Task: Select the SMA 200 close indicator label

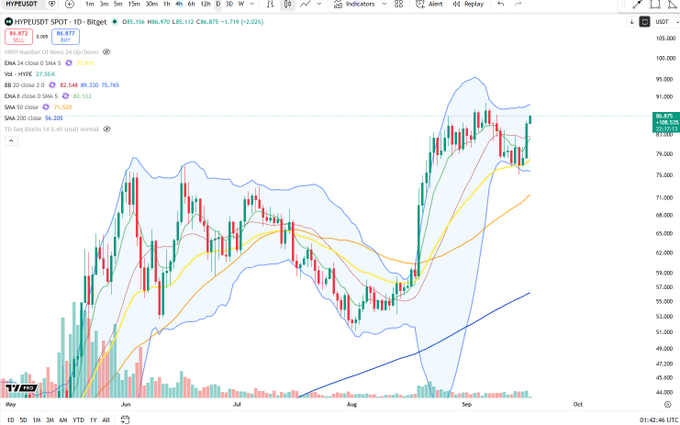Action: click(x=21, y=118)
